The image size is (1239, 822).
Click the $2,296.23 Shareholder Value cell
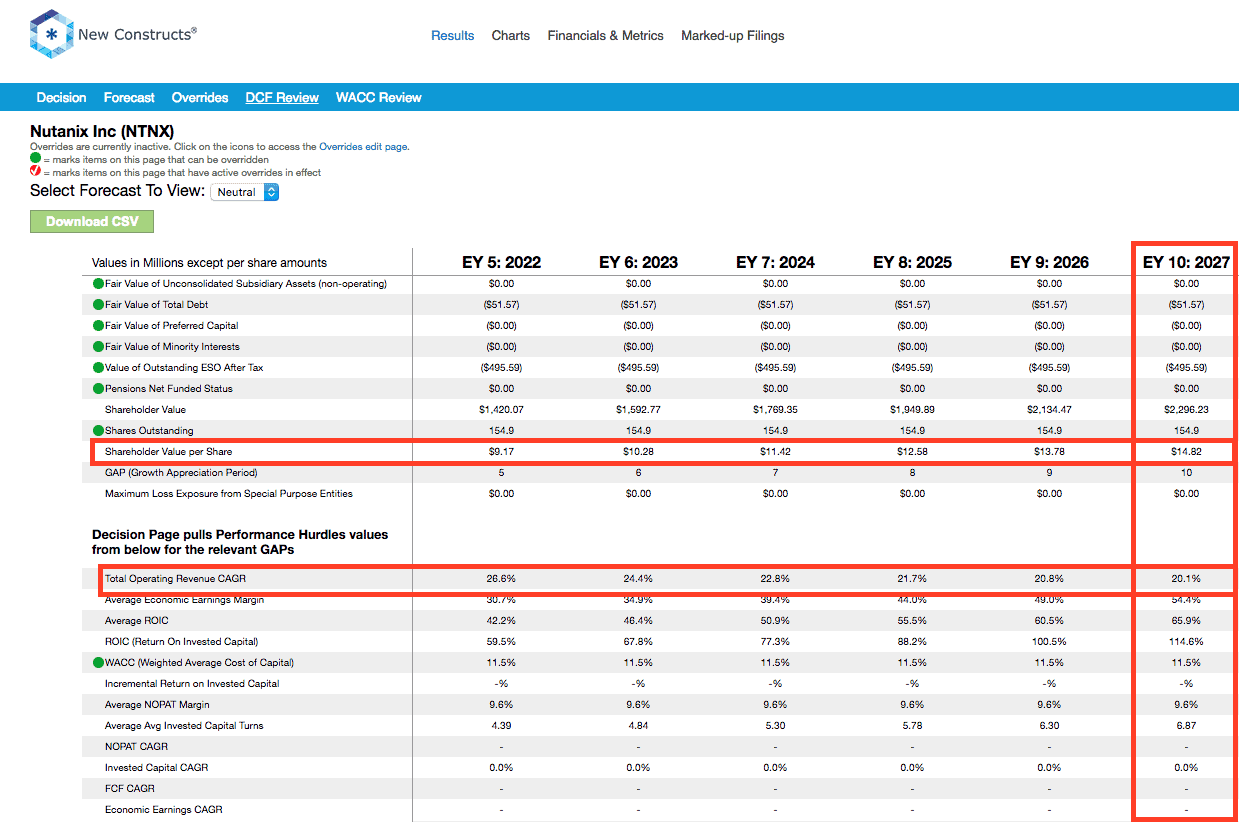pos(1186,410)
